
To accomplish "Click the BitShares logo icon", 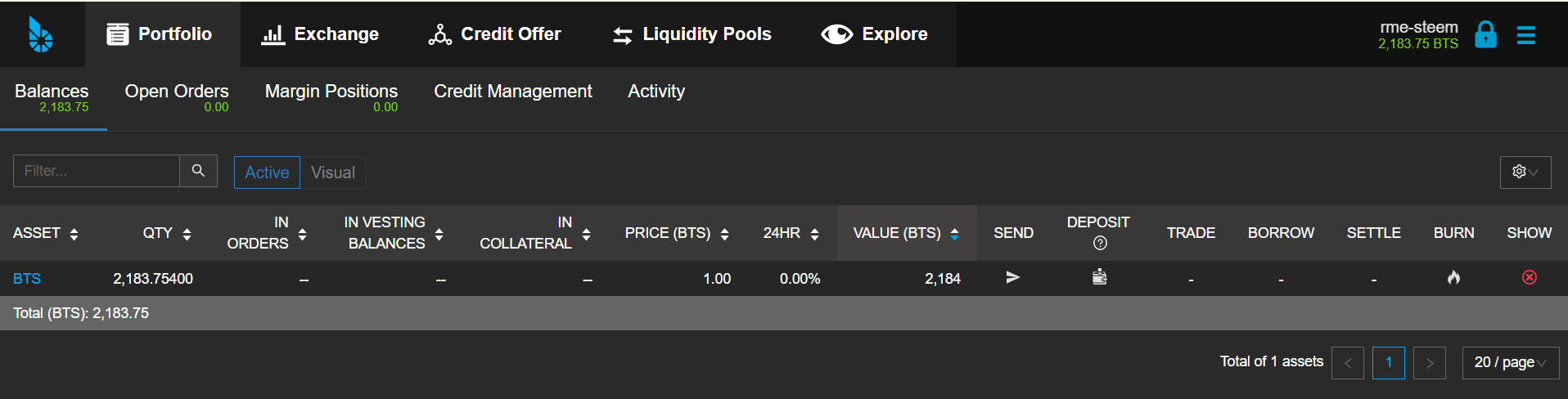I will click(40, 34).
